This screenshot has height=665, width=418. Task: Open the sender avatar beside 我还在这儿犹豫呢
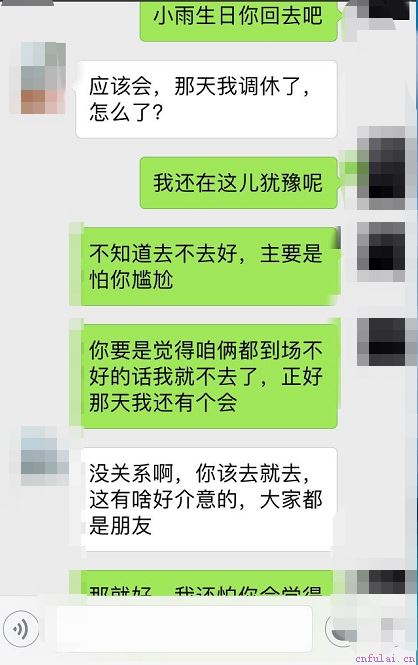(381, 168)
